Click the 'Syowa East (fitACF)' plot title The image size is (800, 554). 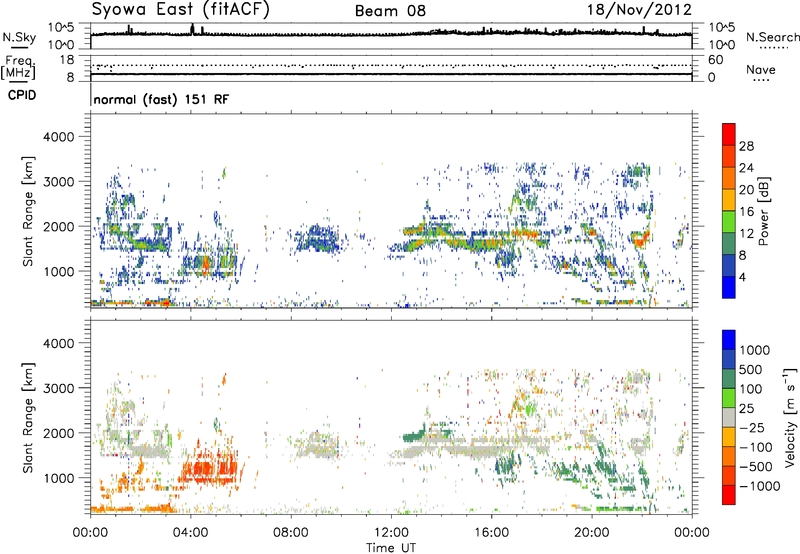(x=180, y=9)
